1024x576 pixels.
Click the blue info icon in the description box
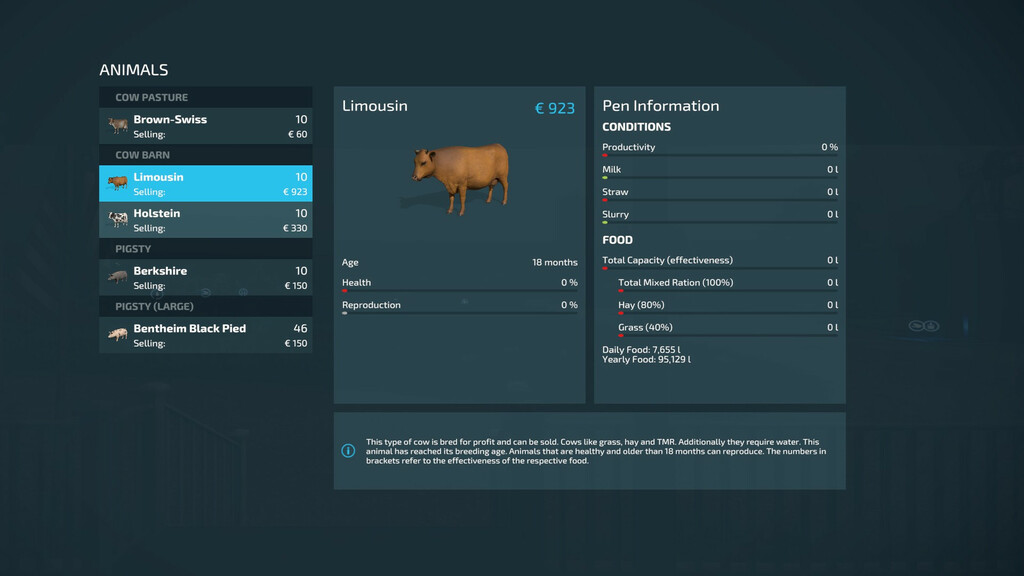click(348, 451)
